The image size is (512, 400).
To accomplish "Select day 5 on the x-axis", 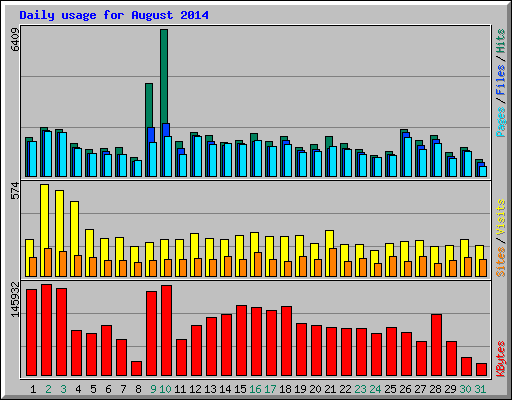I will tap(93, 389).
